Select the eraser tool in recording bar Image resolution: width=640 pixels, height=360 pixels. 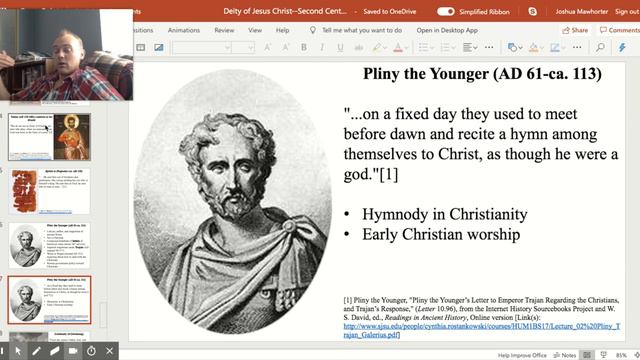55,351
